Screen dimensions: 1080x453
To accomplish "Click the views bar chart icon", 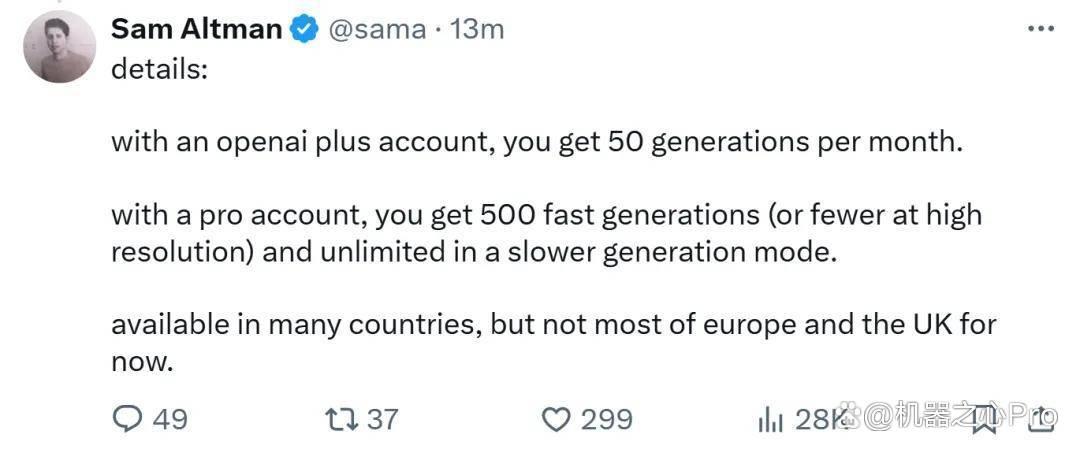I will point(771,419).
